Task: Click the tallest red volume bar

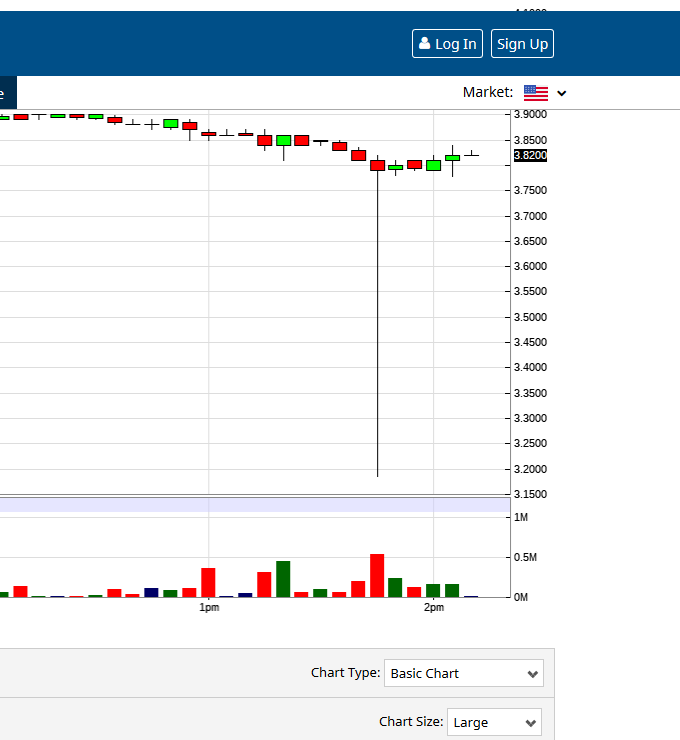Action: pyautogui.click(x=377, y=575)
